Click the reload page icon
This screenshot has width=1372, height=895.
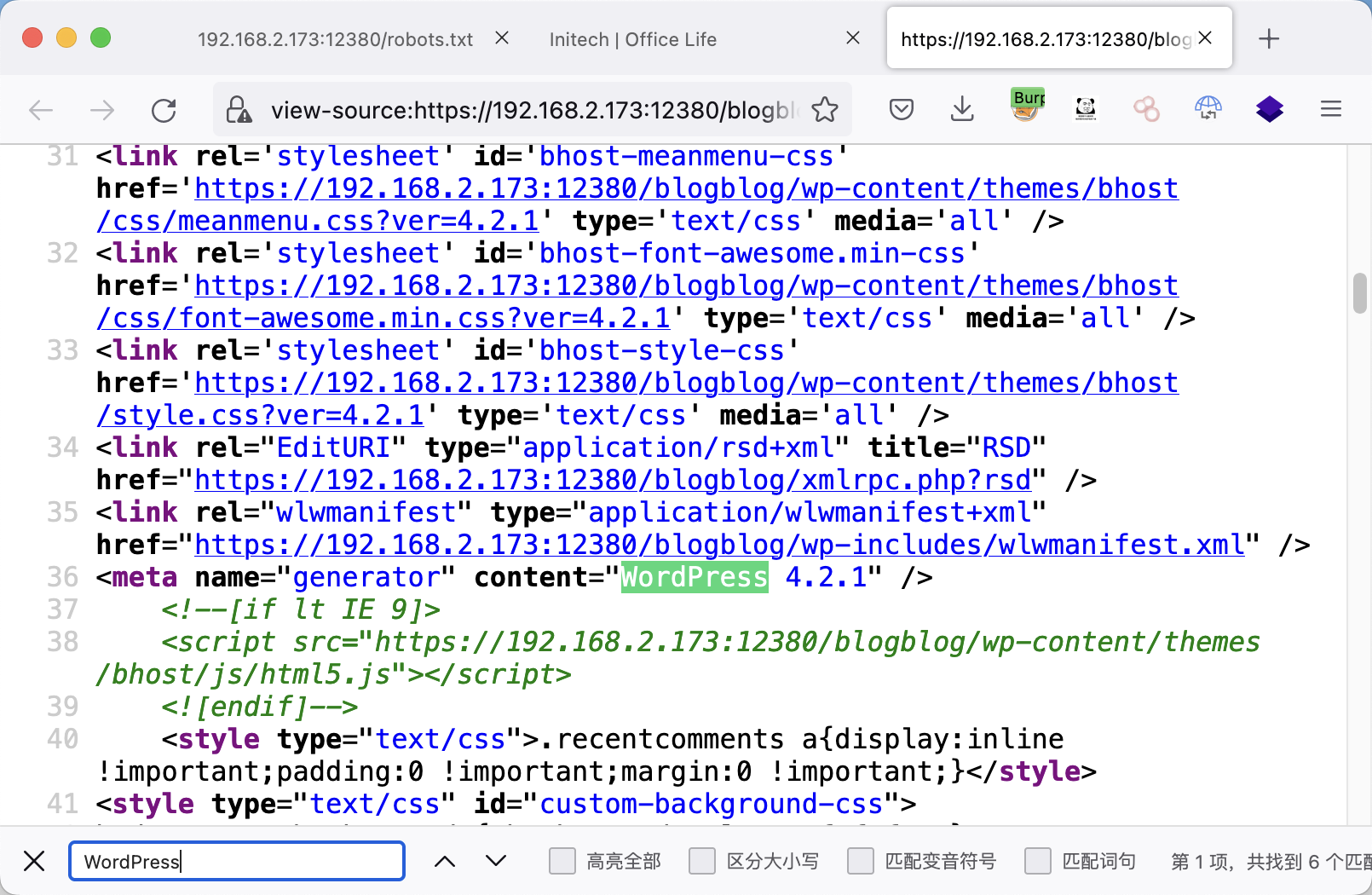pos(164,110)
